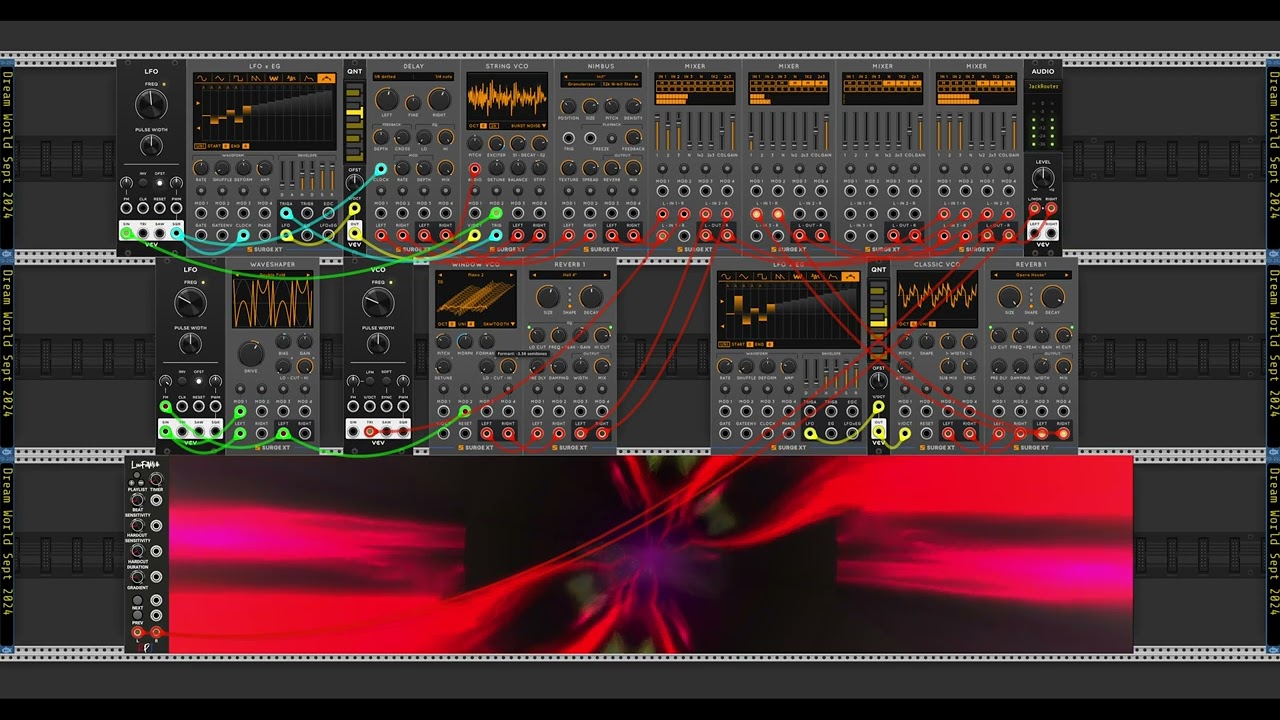Open Piano 2 wavetable selector in Window VCO

coord(476,274)
